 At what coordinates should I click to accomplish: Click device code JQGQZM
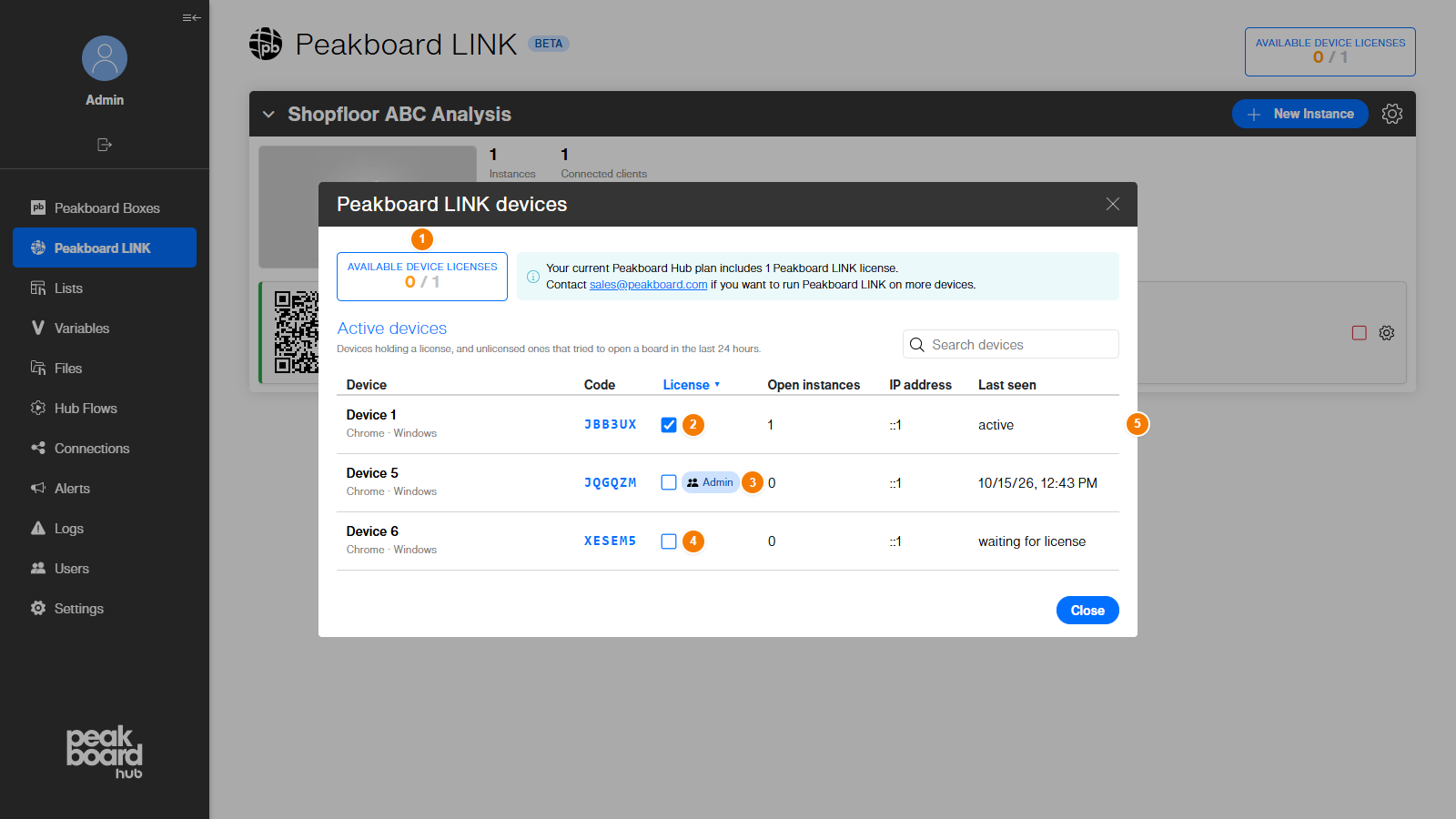click(x=611, y=483)
